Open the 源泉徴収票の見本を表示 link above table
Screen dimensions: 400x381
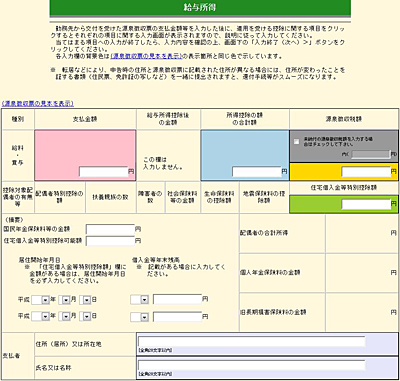pyautogui.click(x=38, y=104)
